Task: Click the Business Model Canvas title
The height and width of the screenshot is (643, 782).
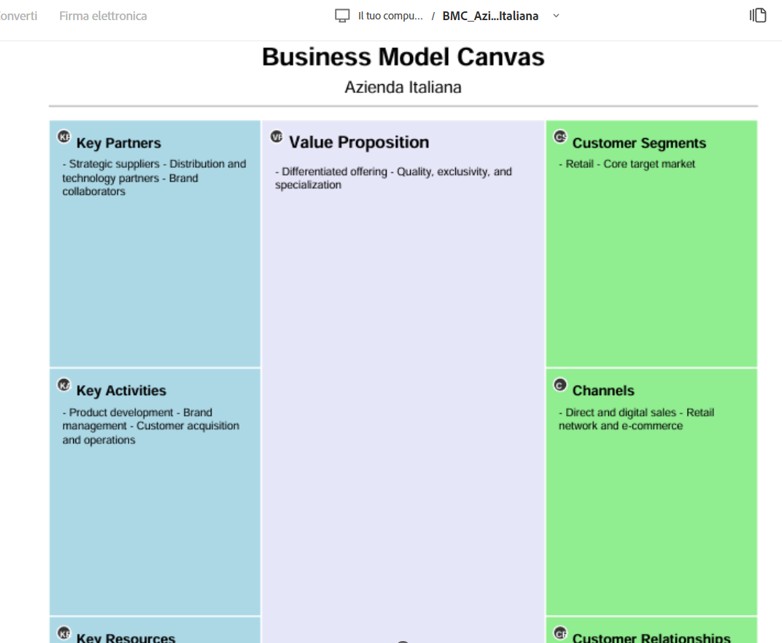Action: pos(403,56)
